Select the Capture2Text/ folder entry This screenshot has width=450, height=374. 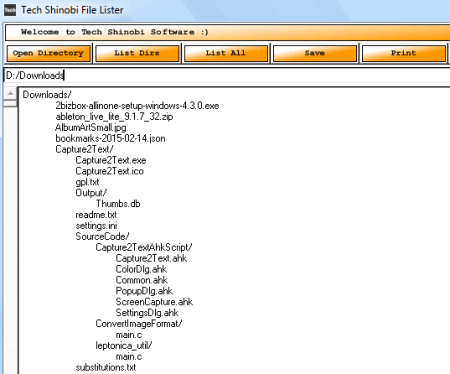84,149
